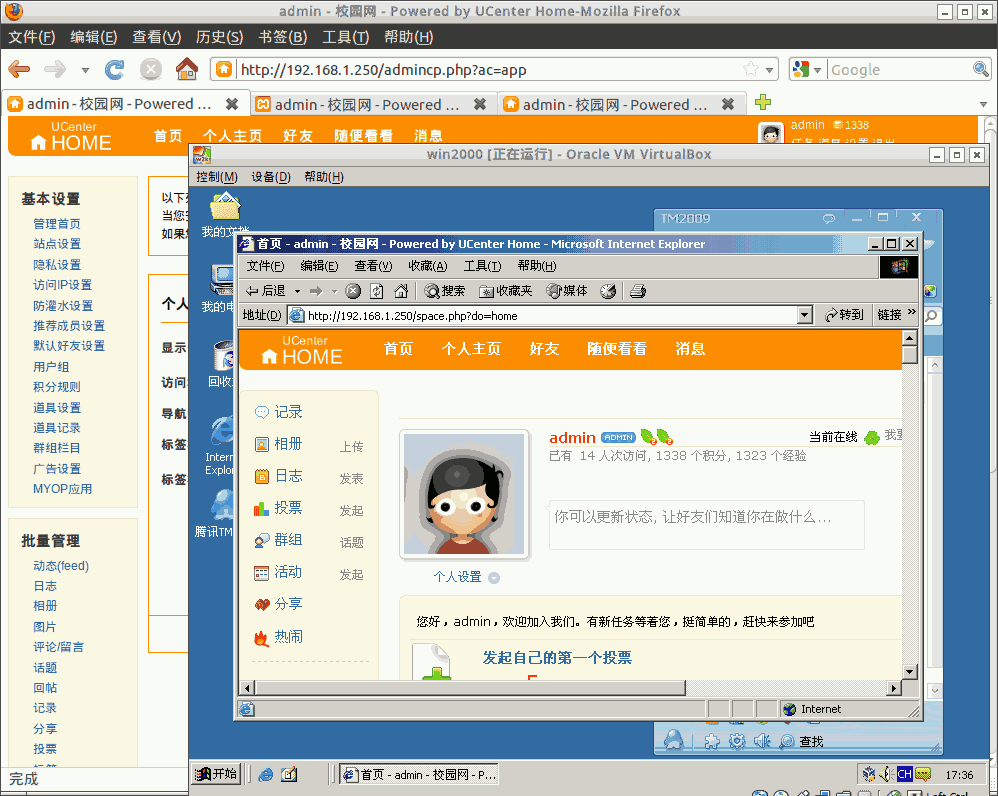
Task: Expand the 个人设置 dropdown under the avatar
Action: (494, 578)
